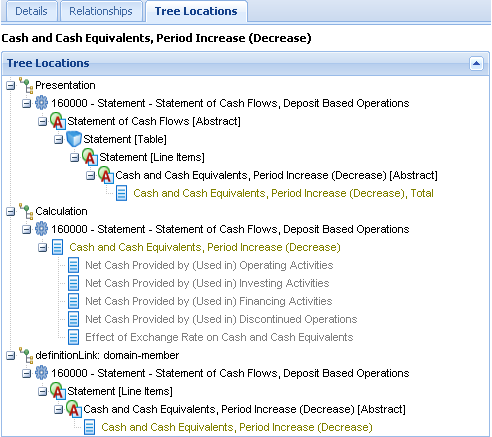The width and height of the screenshot is (492, 437).
Task: Collapse the definitionLink: domain-member node
Action: point(11,356)
